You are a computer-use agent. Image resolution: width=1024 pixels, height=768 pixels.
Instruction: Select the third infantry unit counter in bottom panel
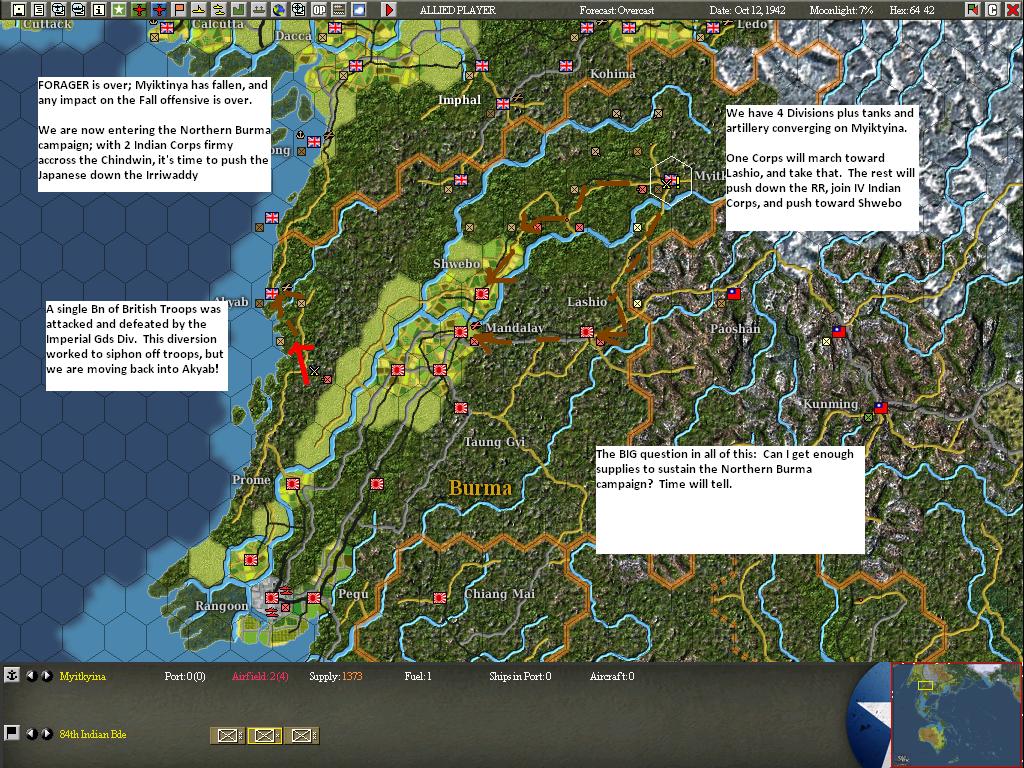(x=302, y=735)
